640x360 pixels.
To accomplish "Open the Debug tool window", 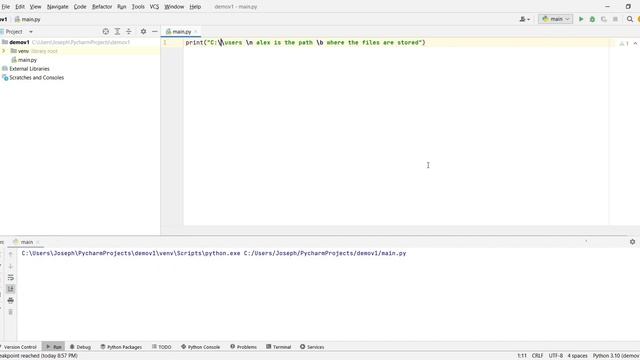I will (x=80, y=347).
